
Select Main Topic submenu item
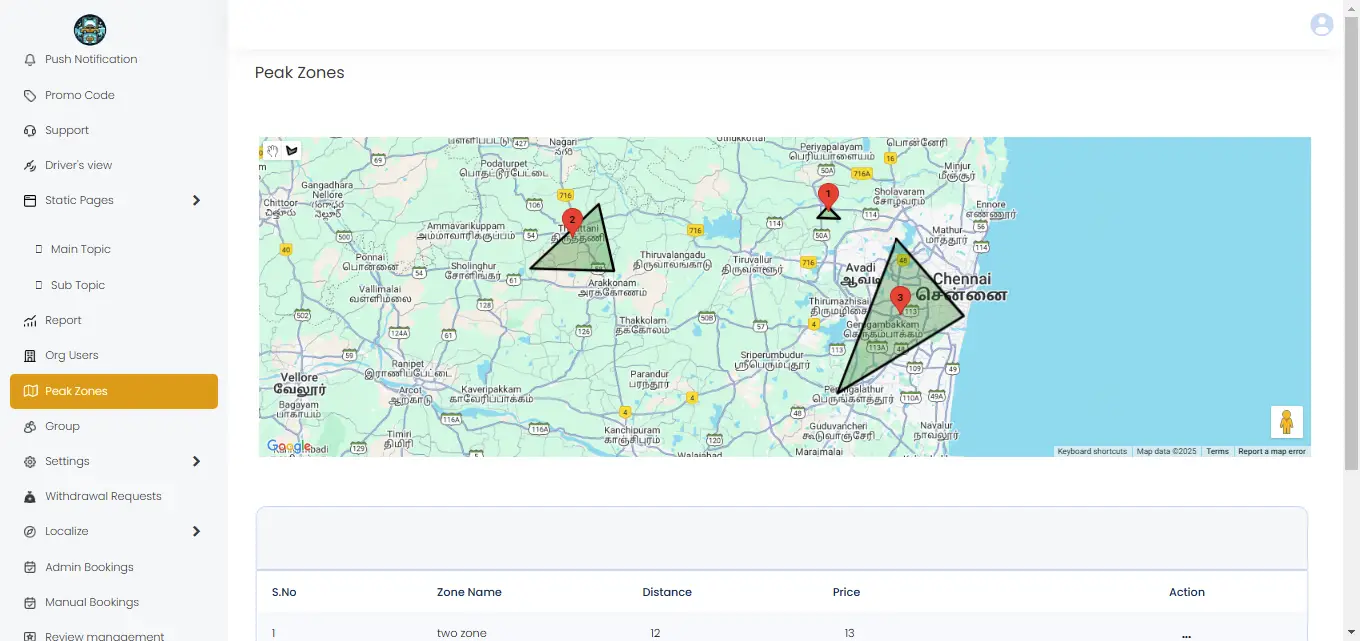coord(81,250)
